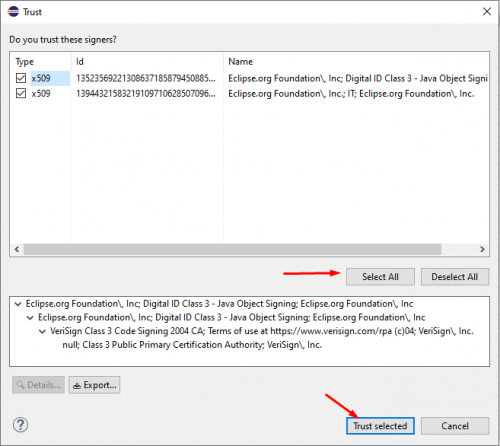Click Deselect All button
Screen dimensions: 500x446
pyautogui.click(x=455, y=277)
